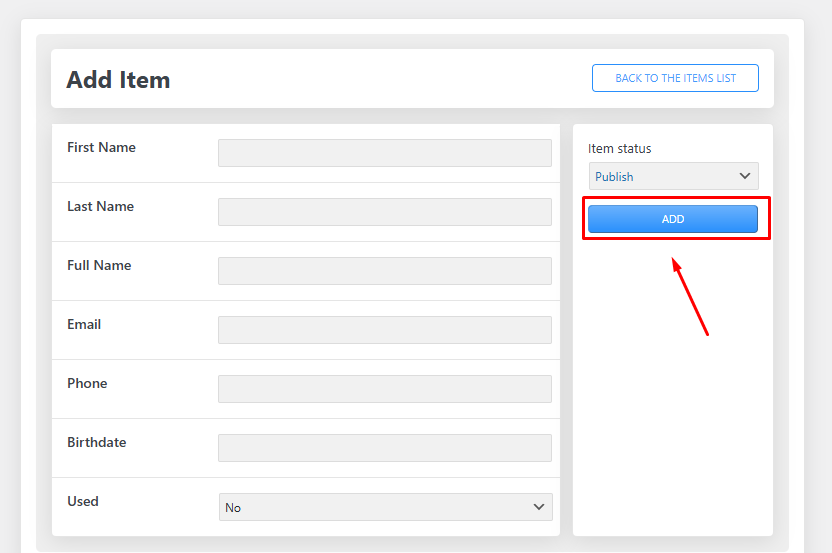Select the Full Name input field
Viewport: 832px width, 553px height.
coord(385,271)
